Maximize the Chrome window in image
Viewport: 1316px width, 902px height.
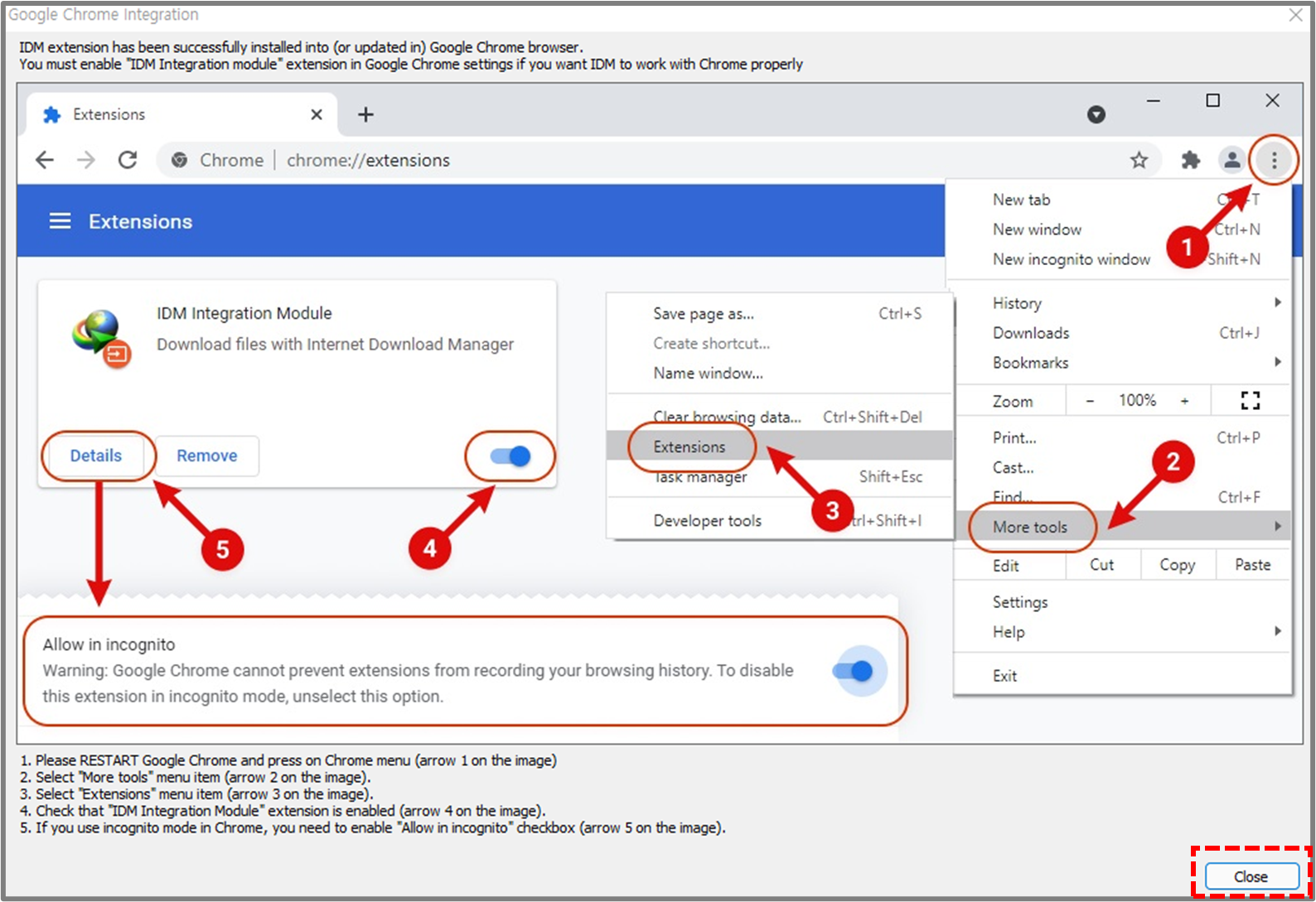(x=1212, y=100)
